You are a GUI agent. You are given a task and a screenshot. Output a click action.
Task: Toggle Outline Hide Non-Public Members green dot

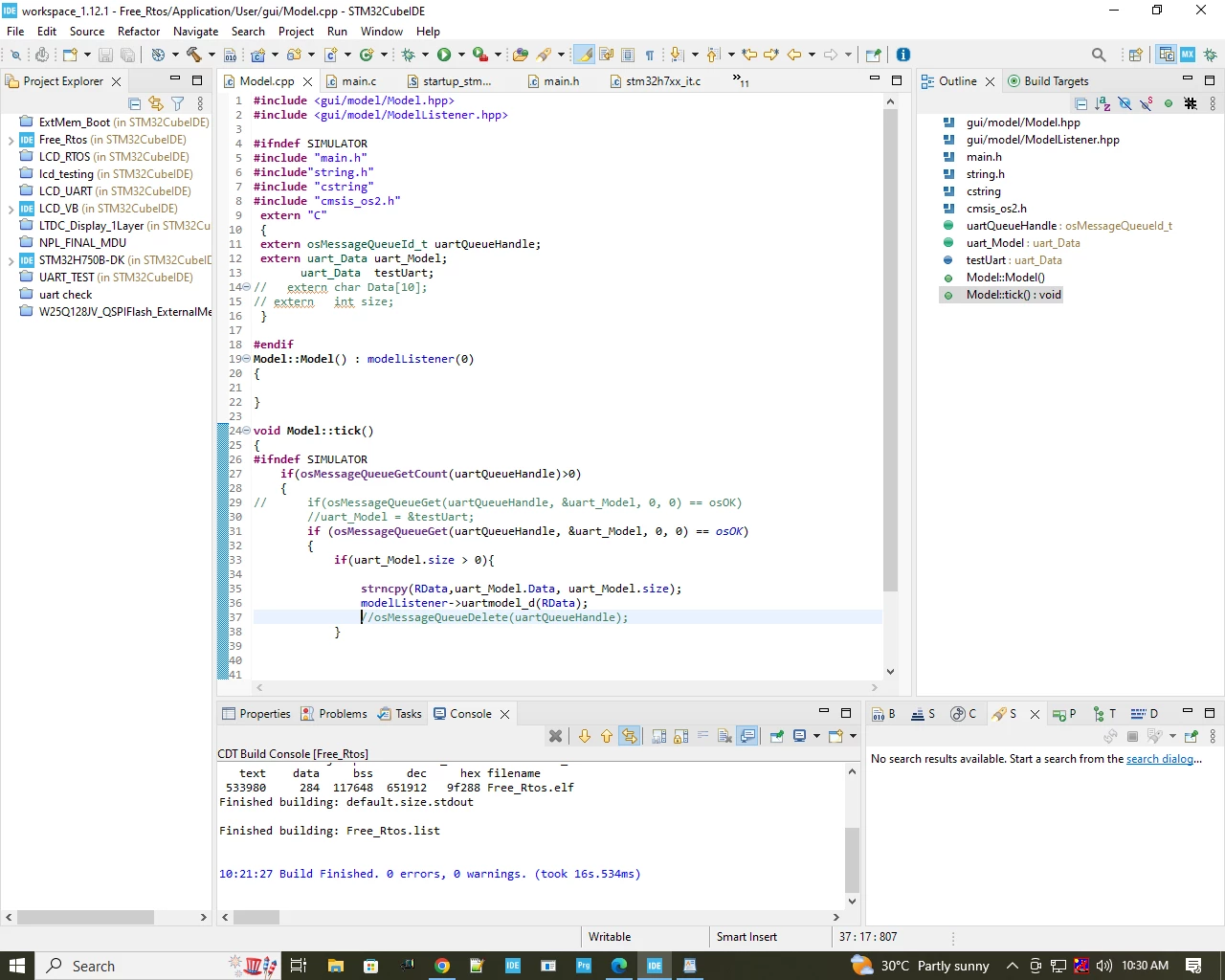[x=1169, y=103]
